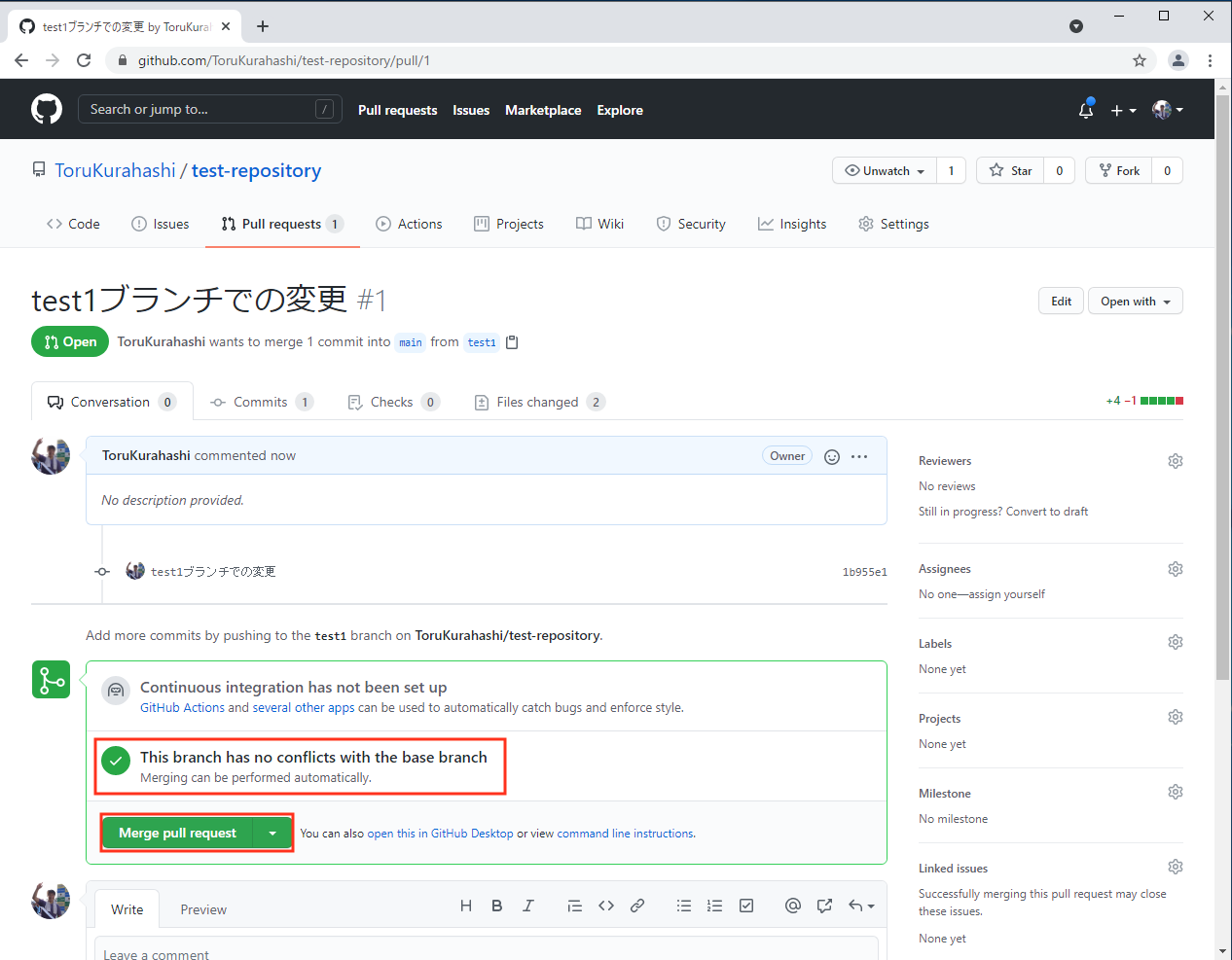Open the comment three-dot options menu
This screenshot has height=960, width=1232.
(x=859, y=456)
